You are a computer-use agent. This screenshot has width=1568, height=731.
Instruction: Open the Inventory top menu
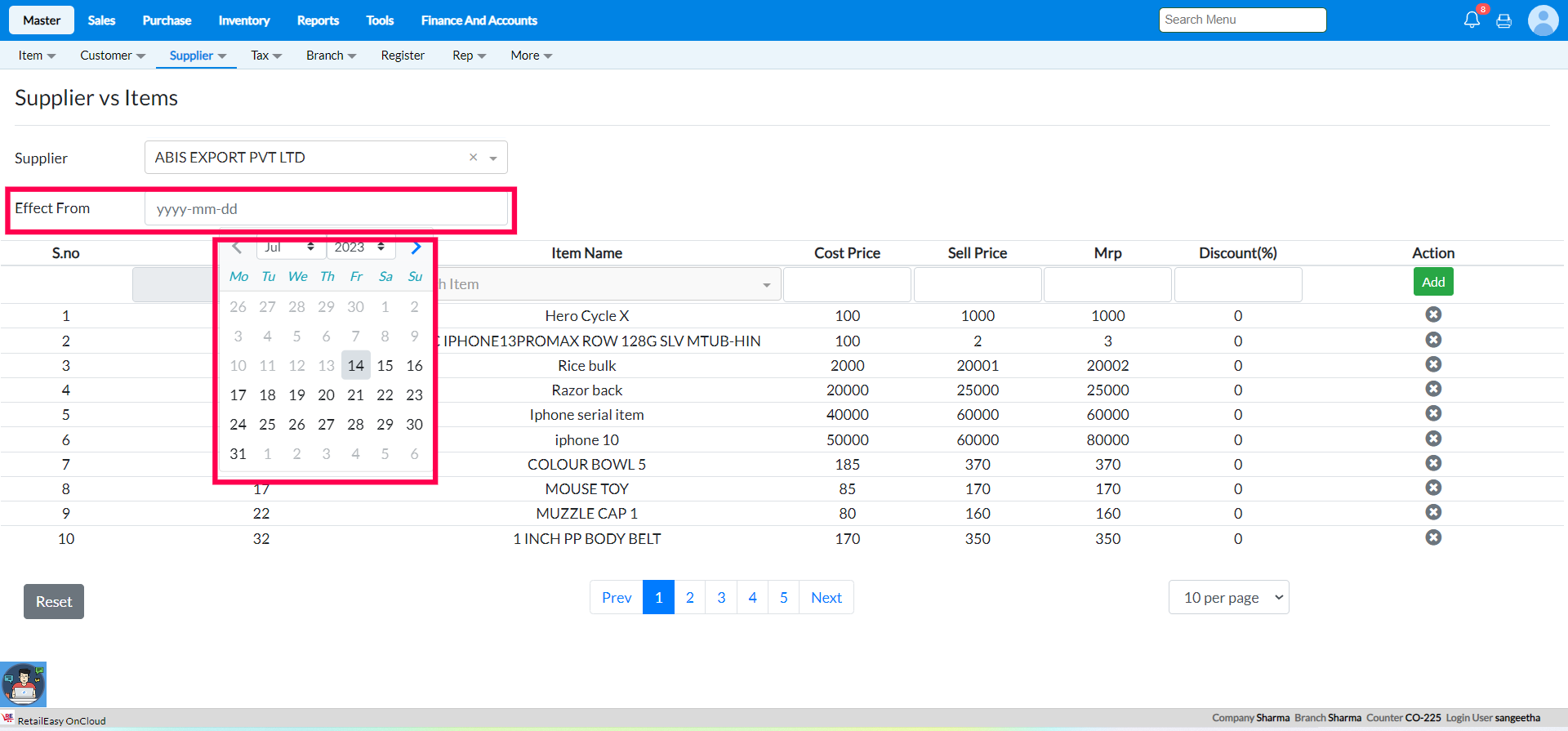243,20
